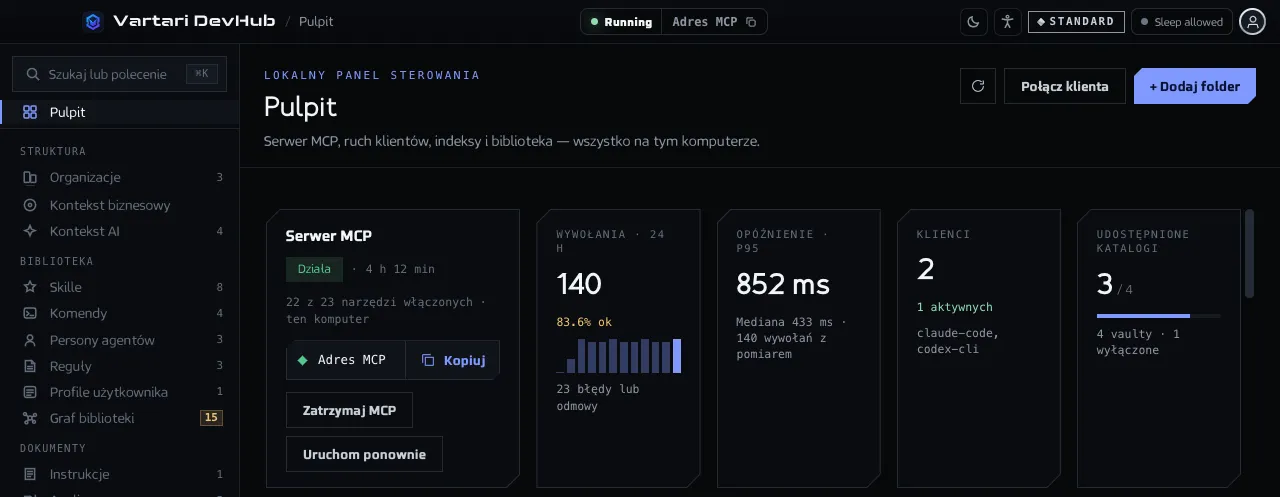Open Instrukcje documents item
Image resolution: width=1280 pixels, height=497 pixels.
[x=119, y=474]
